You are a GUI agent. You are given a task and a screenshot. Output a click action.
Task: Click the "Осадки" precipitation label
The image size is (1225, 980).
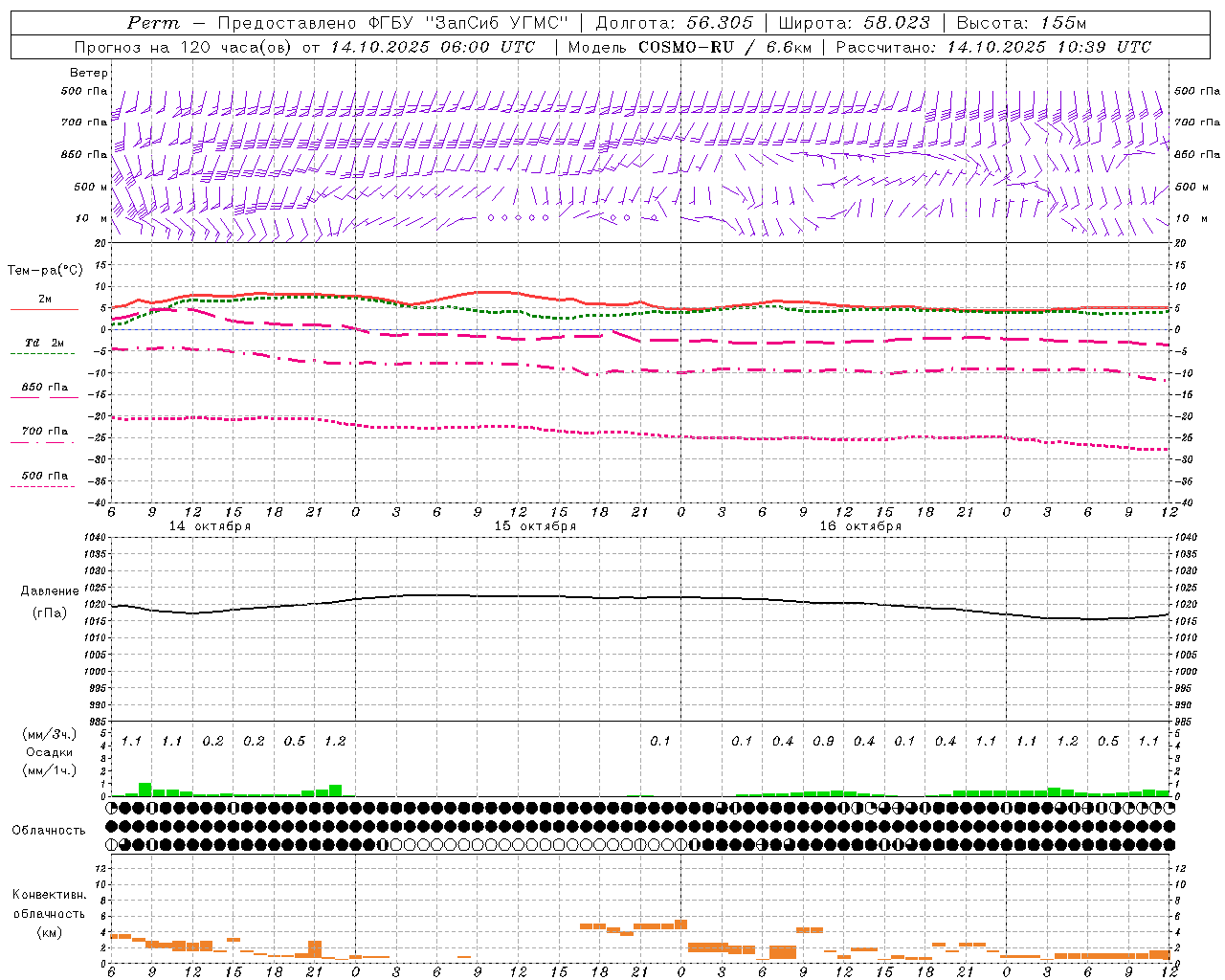50,752
